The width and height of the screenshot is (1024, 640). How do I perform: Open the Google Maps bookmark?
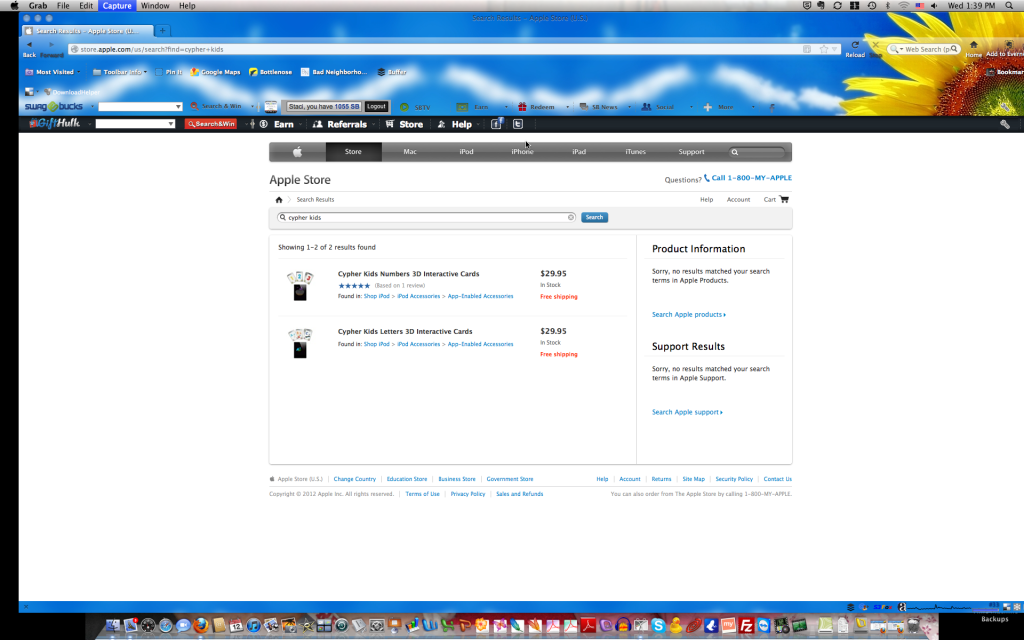pyautogui.click(x=216, y=72)
